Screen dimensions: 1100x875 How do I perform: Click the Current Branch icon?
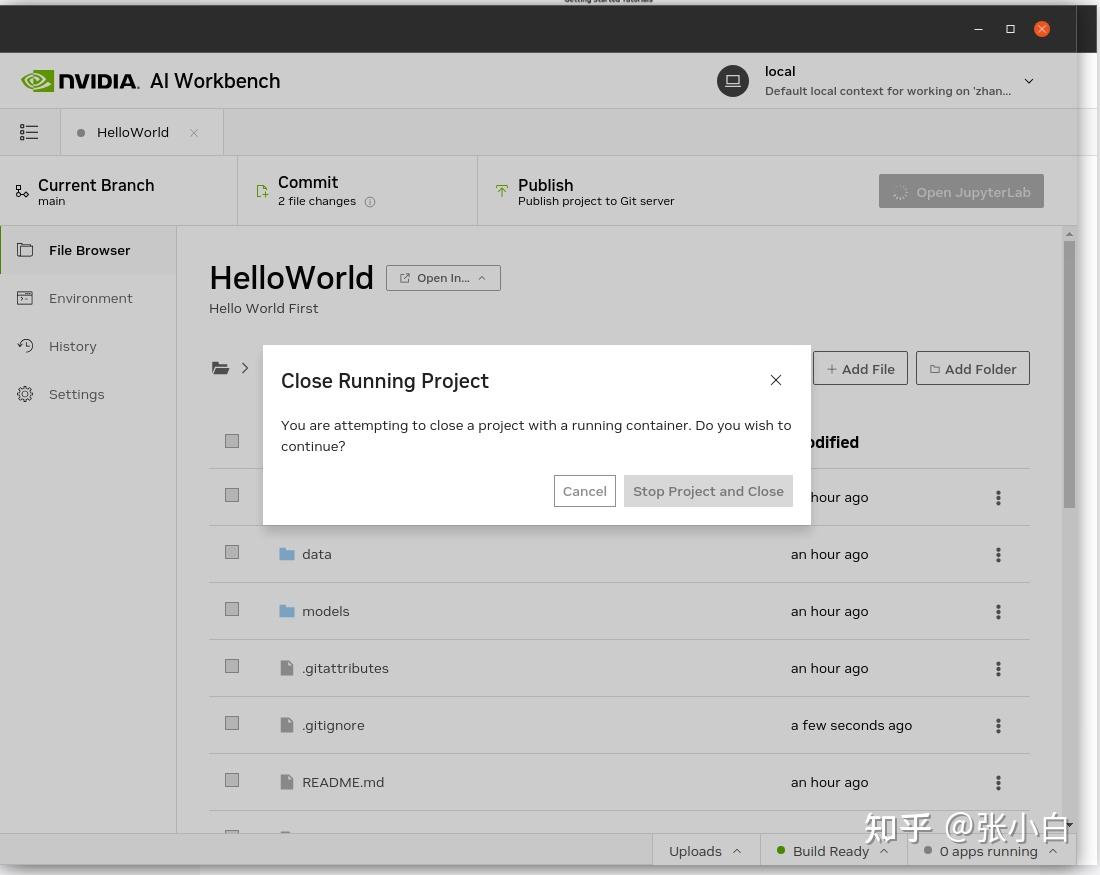[21, 191]
